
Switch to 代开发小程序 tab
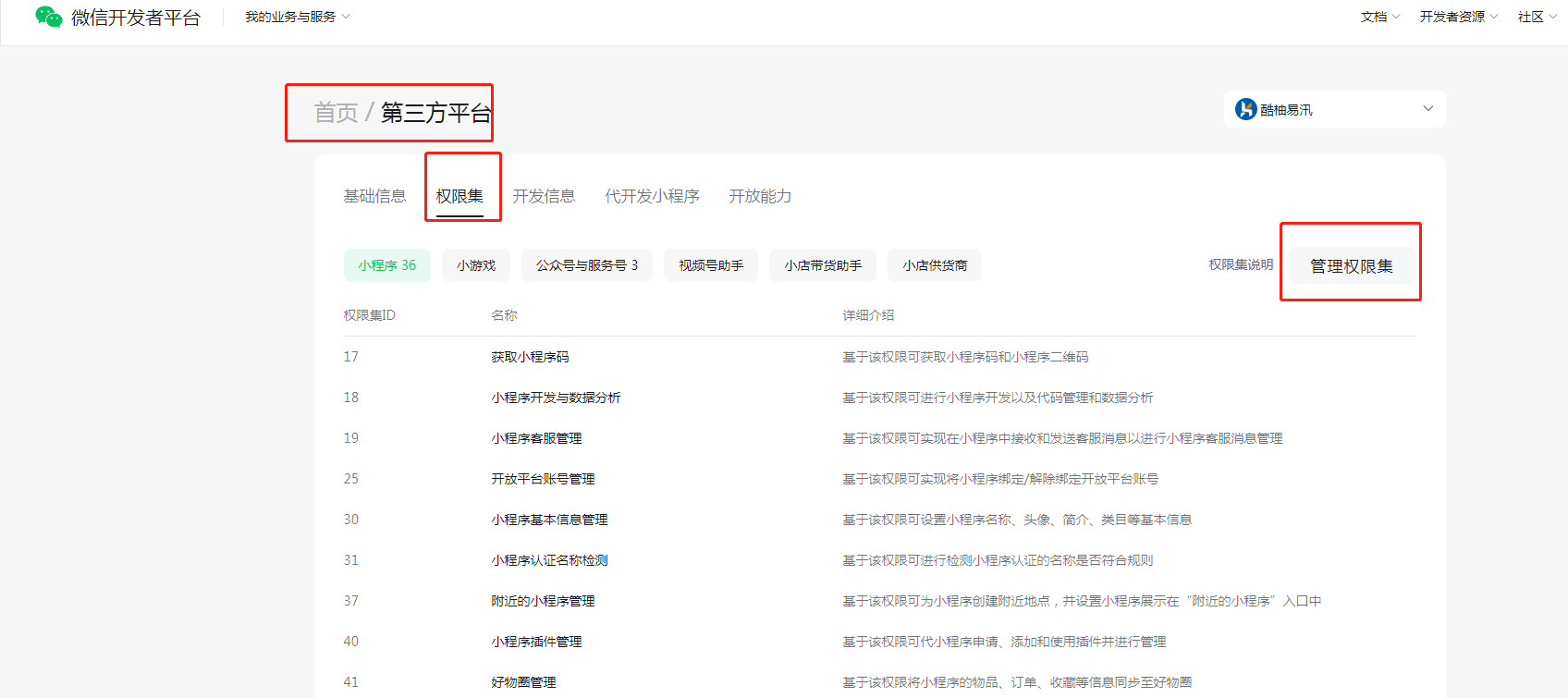[652, 196]
